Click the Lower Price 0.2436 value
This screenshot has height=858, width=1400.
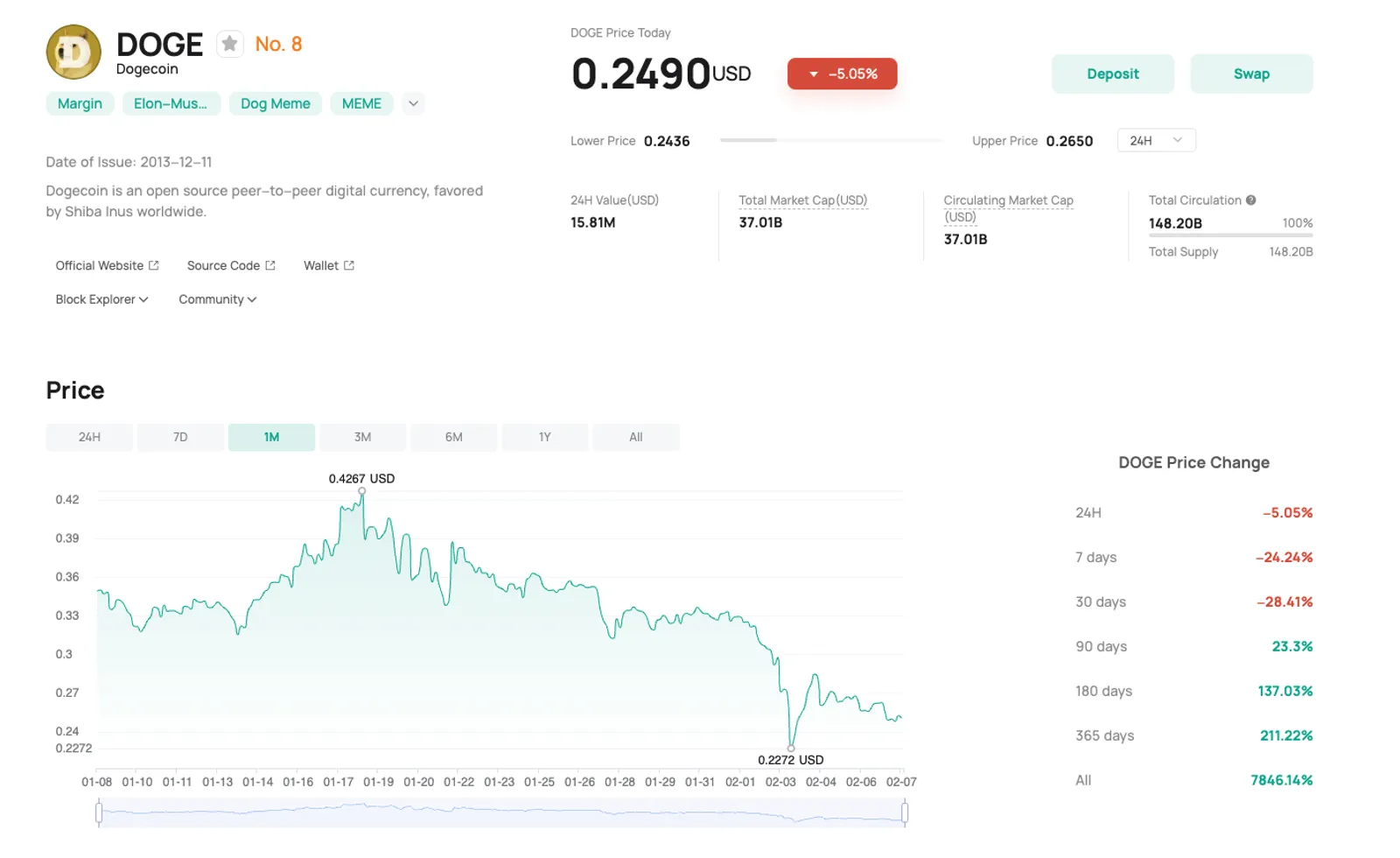coord(667,141)
